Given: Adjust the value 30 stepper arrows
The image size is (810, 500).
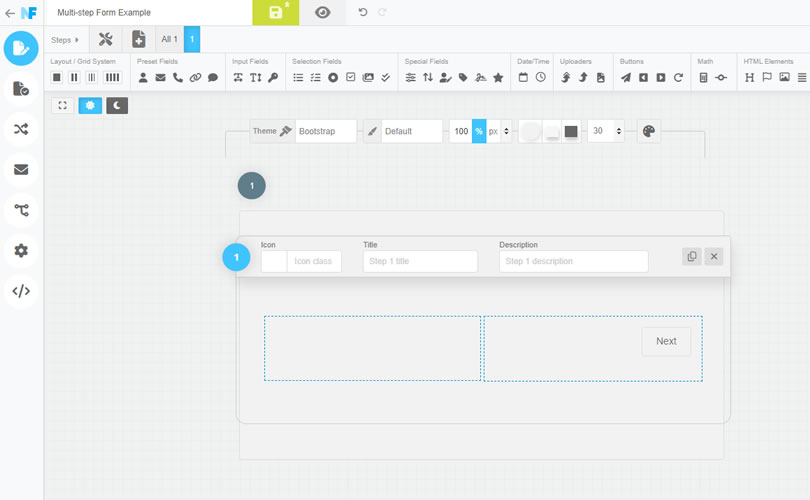Looking at the screenshot, I should click(618, 131).
